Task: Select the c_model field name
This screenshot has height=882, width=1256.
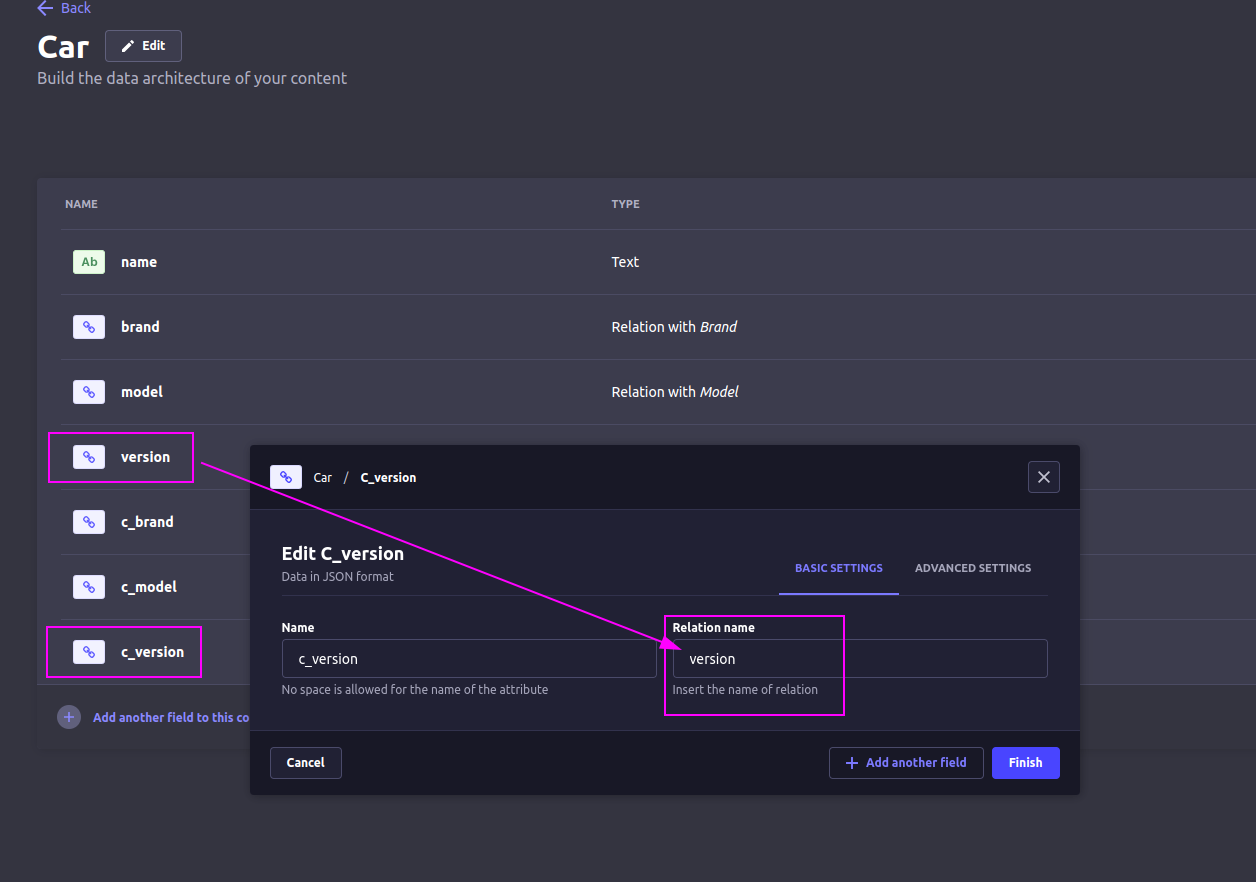Action: [x=149, y=587]
